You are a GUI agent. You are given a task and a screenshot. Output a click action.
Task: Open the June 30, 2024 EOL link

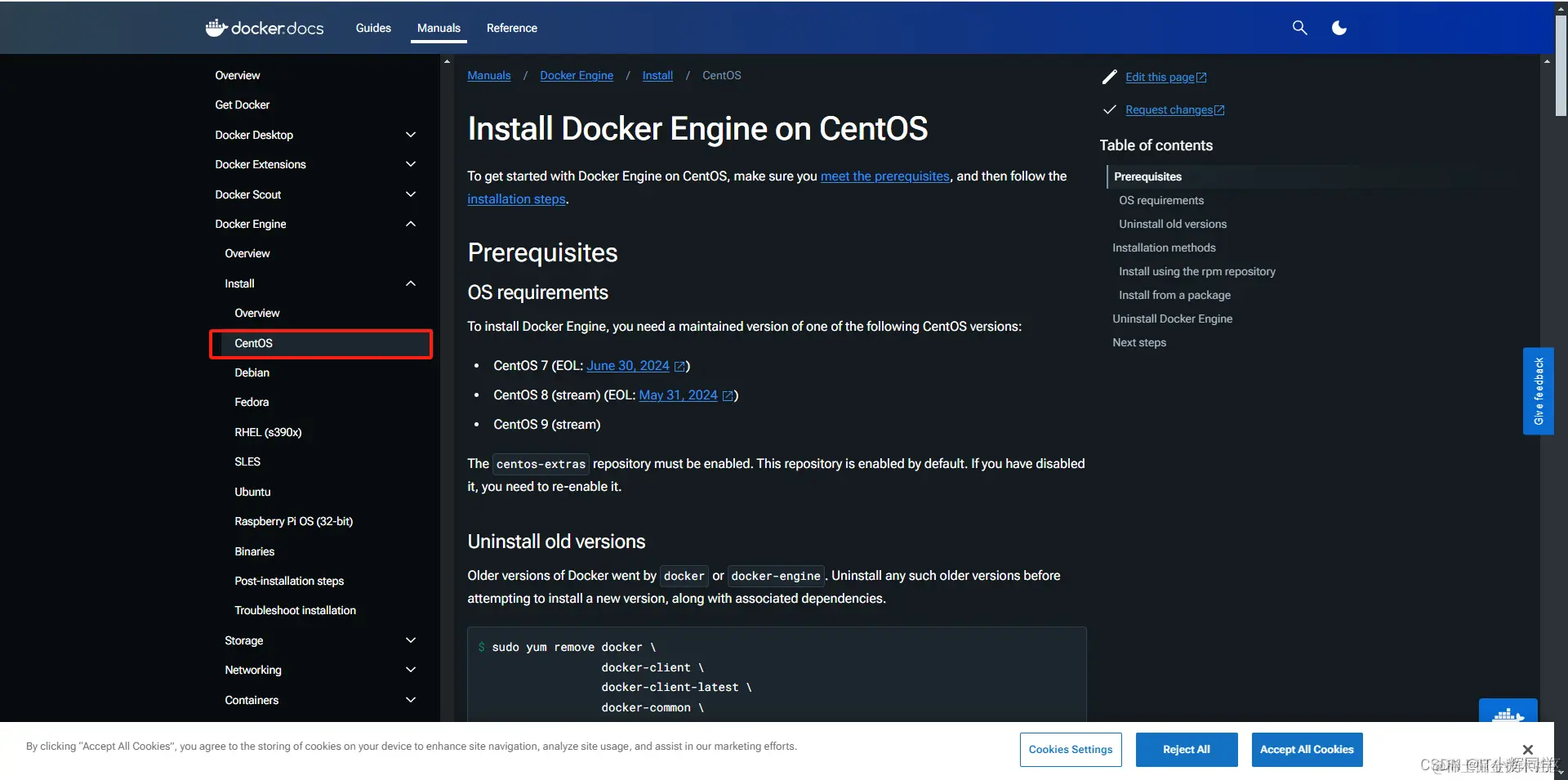point(628,365)
